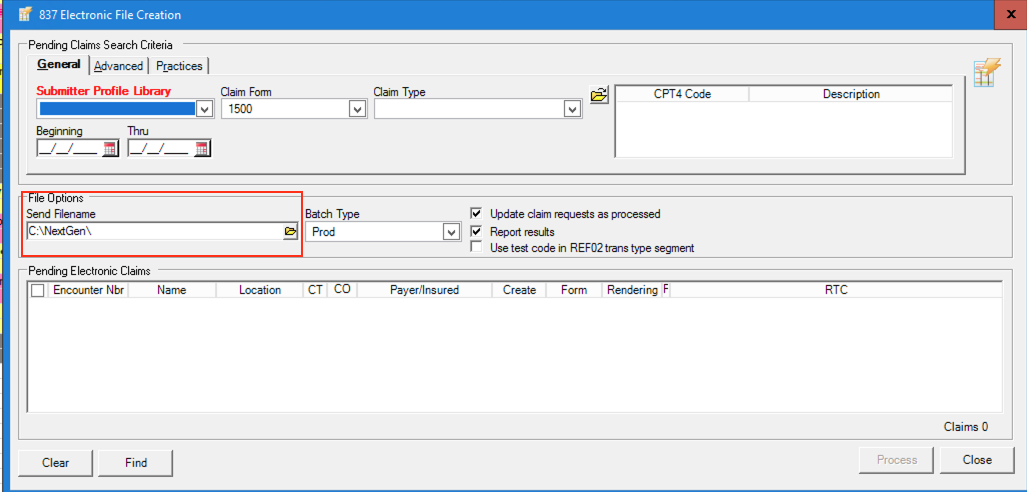The image size is (1027, 492).
Task: Click the CT column header
Action: tap(316, 290)
